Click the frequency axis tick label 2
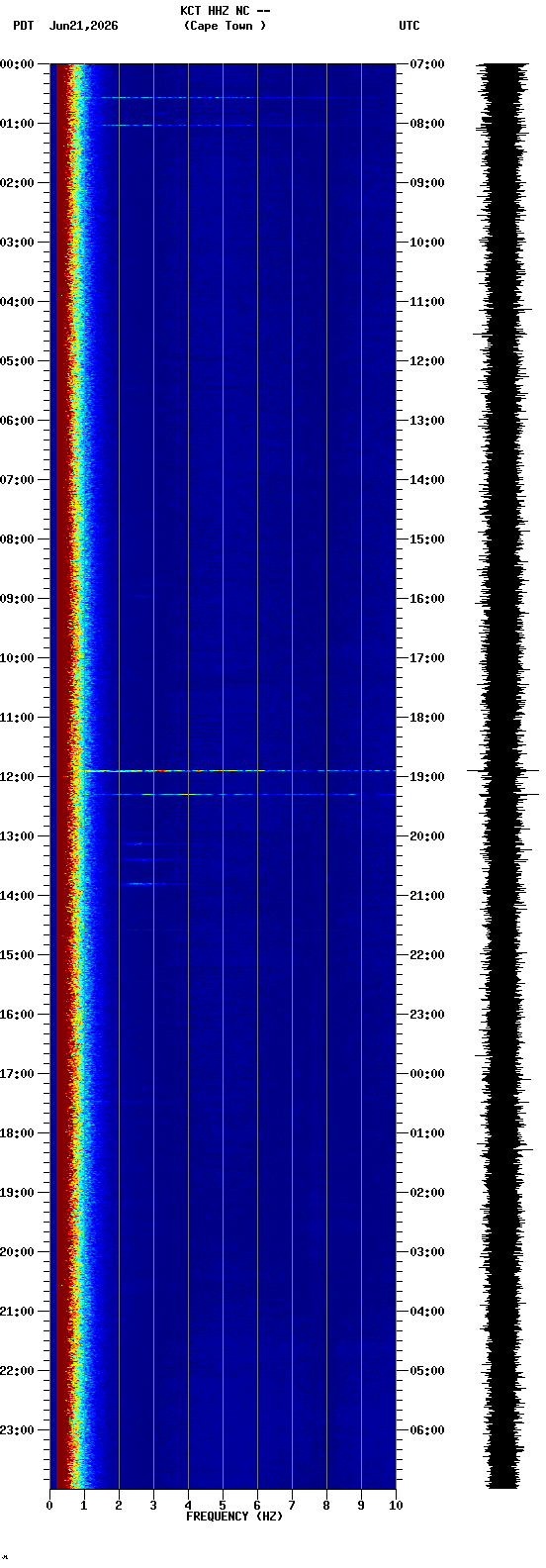The width and height of the screenshot is (546, 1568). point(119,1506)
